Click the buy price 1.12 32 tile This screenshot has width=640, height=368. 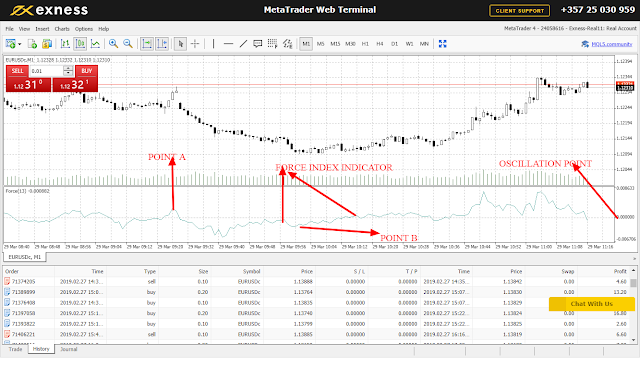coord(75,84)
